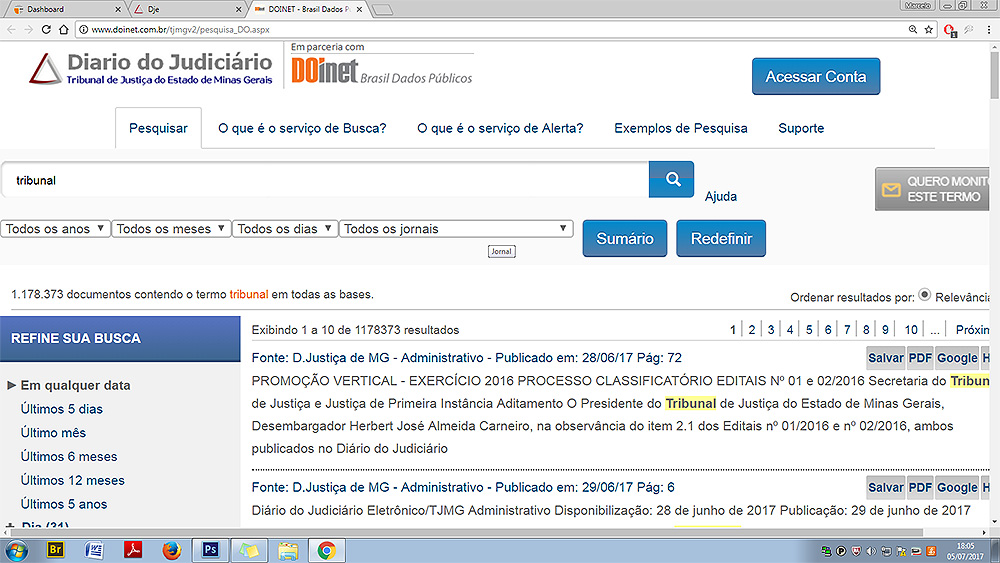Click the back navigation arrow
The width and height of the screenshot is (1000, 563).
pyautogui.click(x=11, y=29)
